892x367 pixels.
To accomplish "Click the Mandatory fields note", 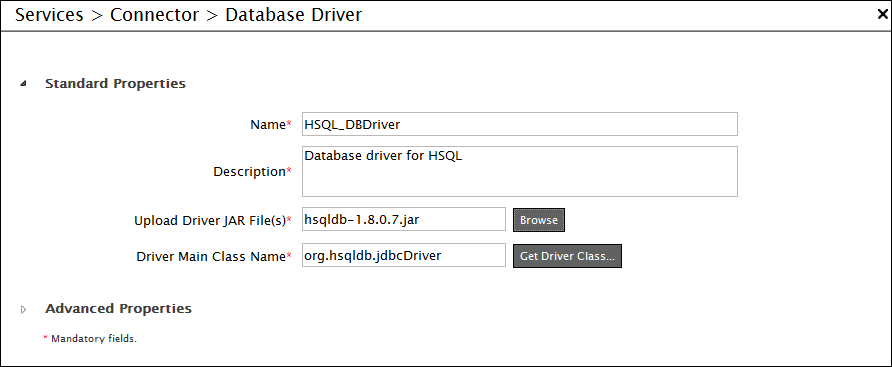I will pos(90,339).
